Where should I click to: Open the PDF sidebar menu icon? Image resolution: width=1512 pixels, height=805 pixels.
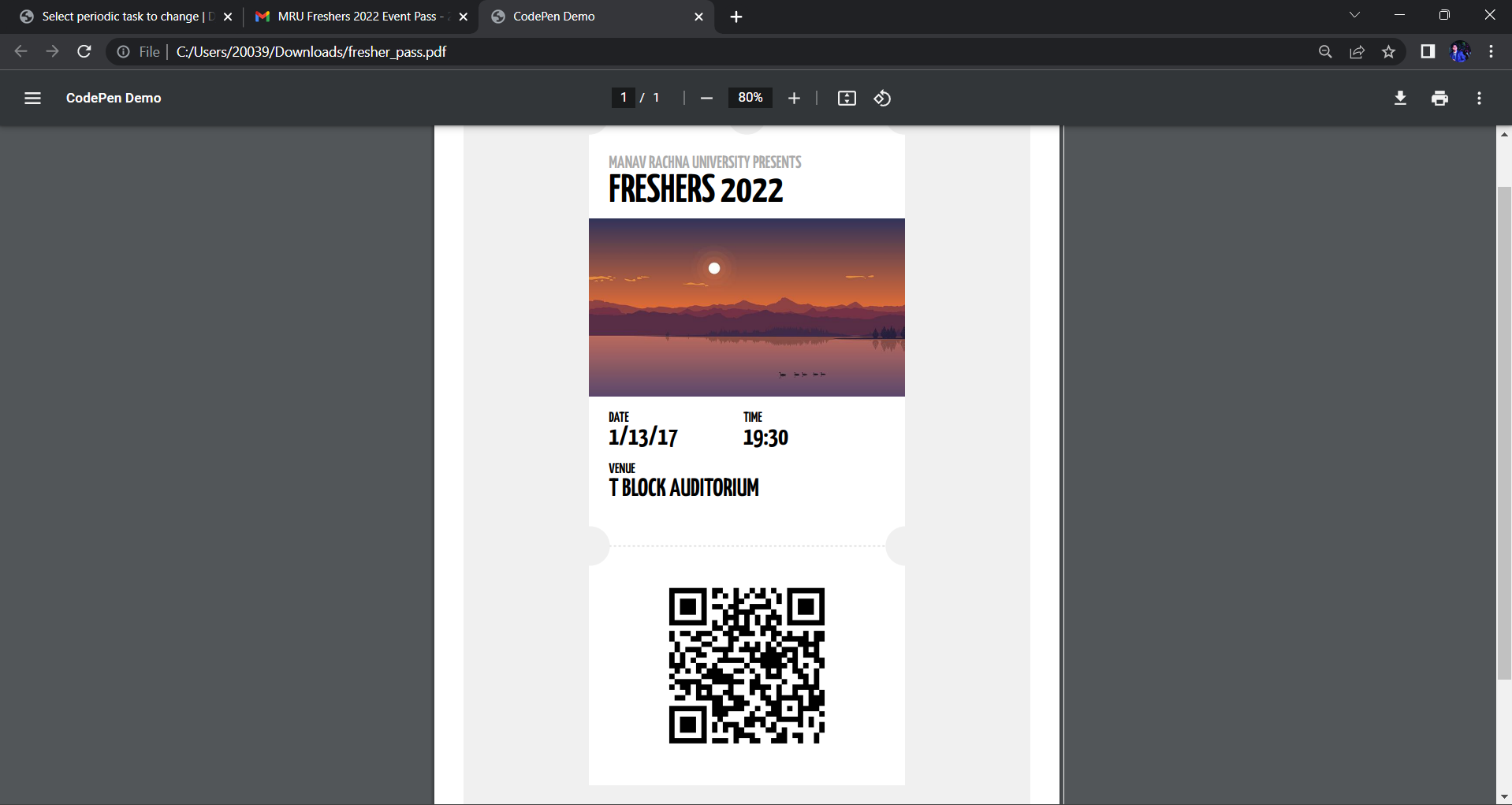32,98
